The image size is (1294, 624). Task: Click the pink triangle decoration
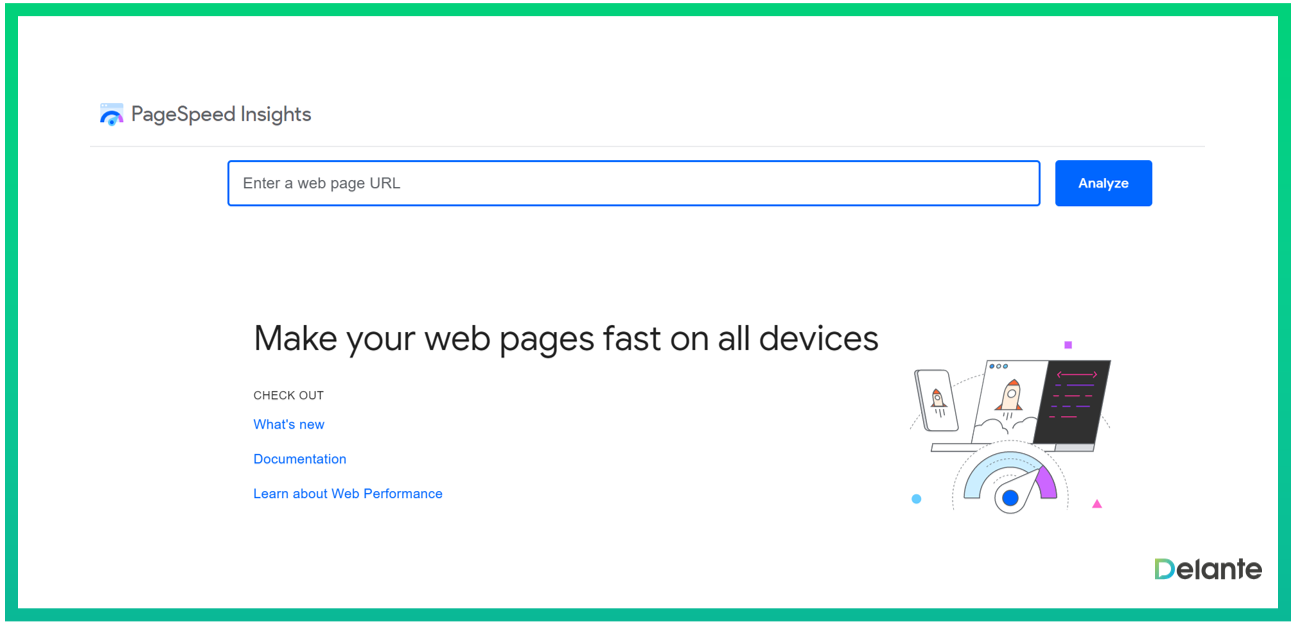[x=1097, y=504]
